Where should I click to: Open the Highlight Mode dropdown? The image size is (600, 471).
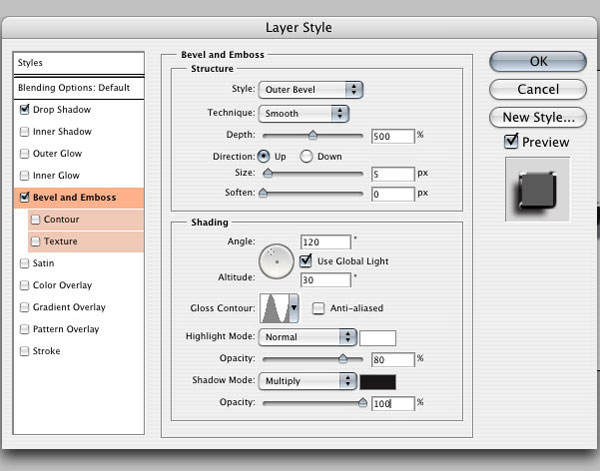(x=308, y=337)
